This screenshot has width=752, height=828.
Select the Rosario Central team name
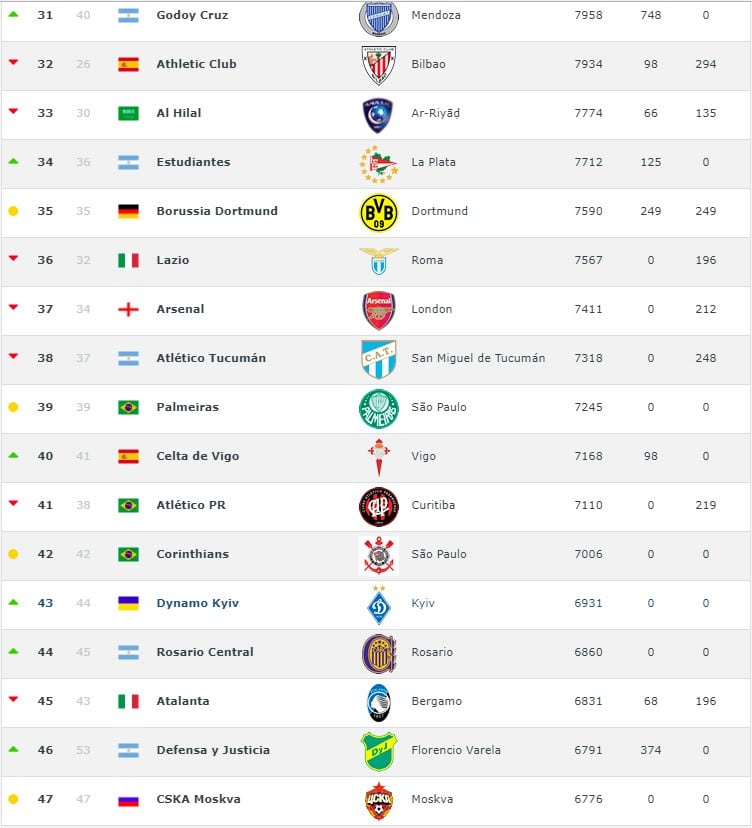[x=204, y=653]
